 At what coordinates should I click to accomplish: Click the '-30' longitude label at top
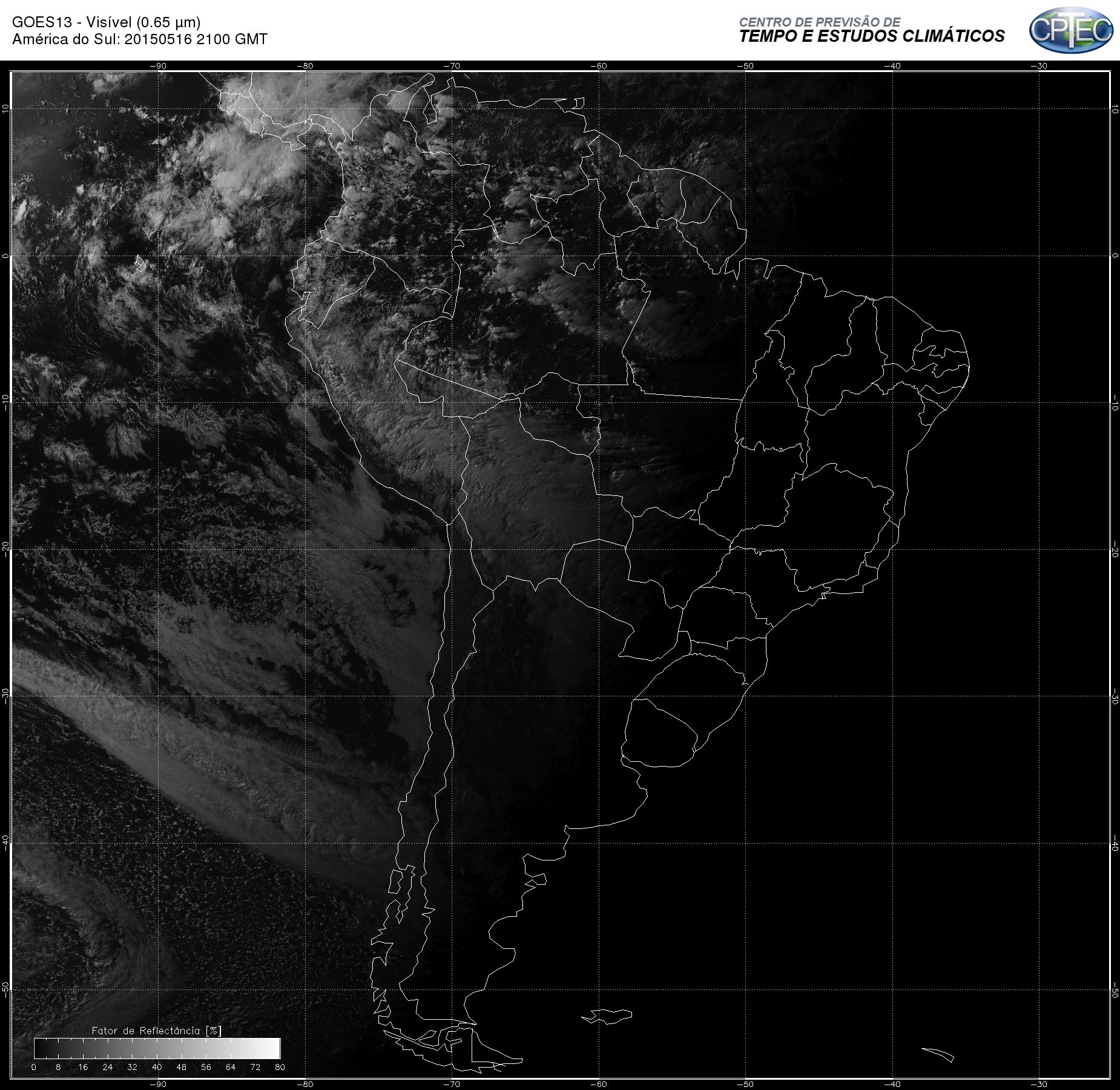(1039, 66)
